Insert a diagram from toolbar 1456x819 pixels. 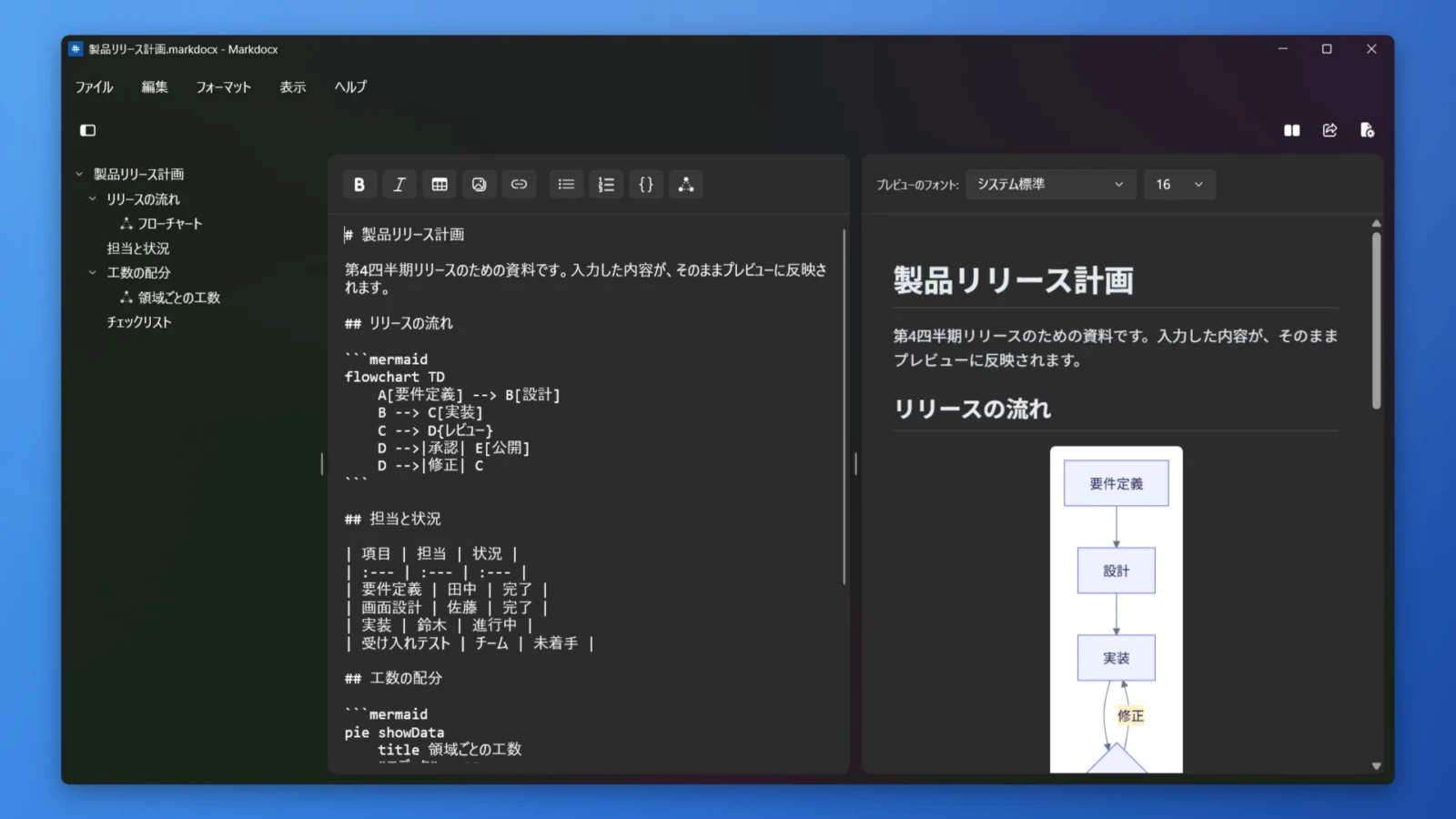pos(686,185)
